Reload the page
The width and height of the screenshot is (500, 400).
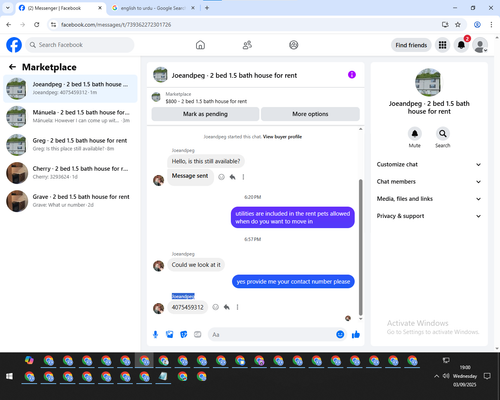pyautogui.click(x=37, y=24)
